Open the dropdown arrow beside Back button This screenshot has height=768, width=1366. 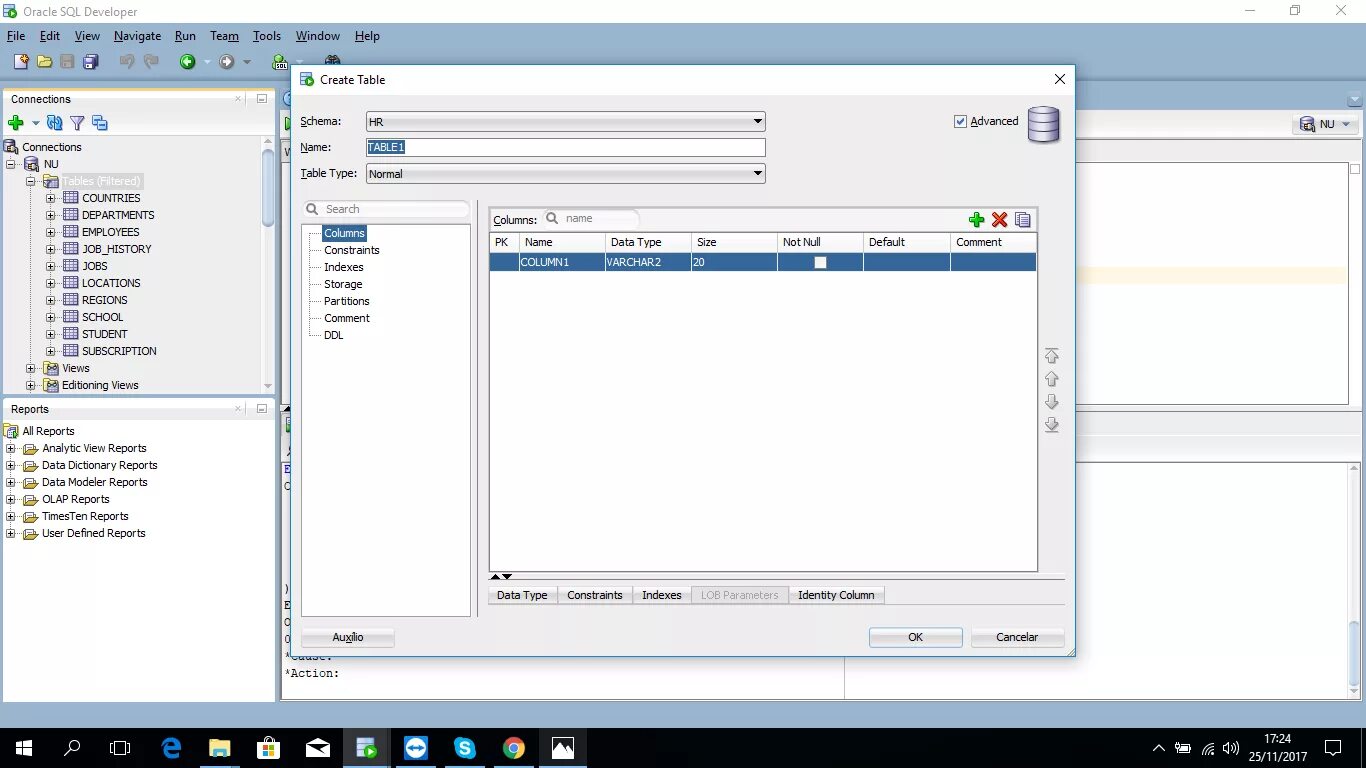(207, 62)
